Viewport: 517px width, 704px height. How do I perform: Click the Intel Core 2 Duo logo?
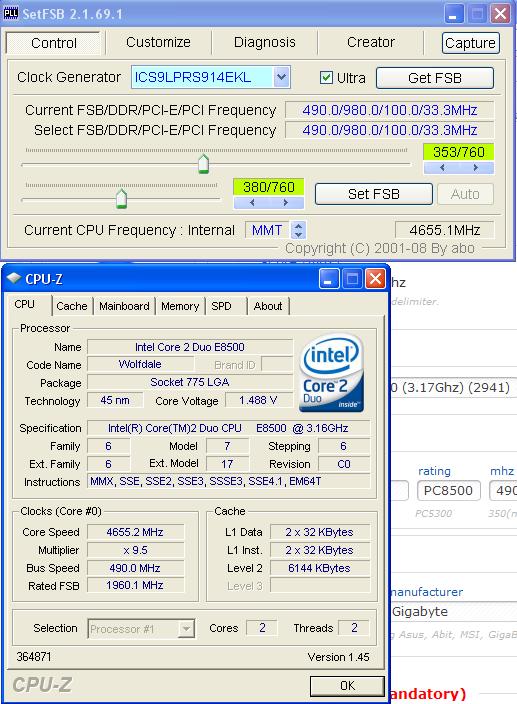point(331,372)
